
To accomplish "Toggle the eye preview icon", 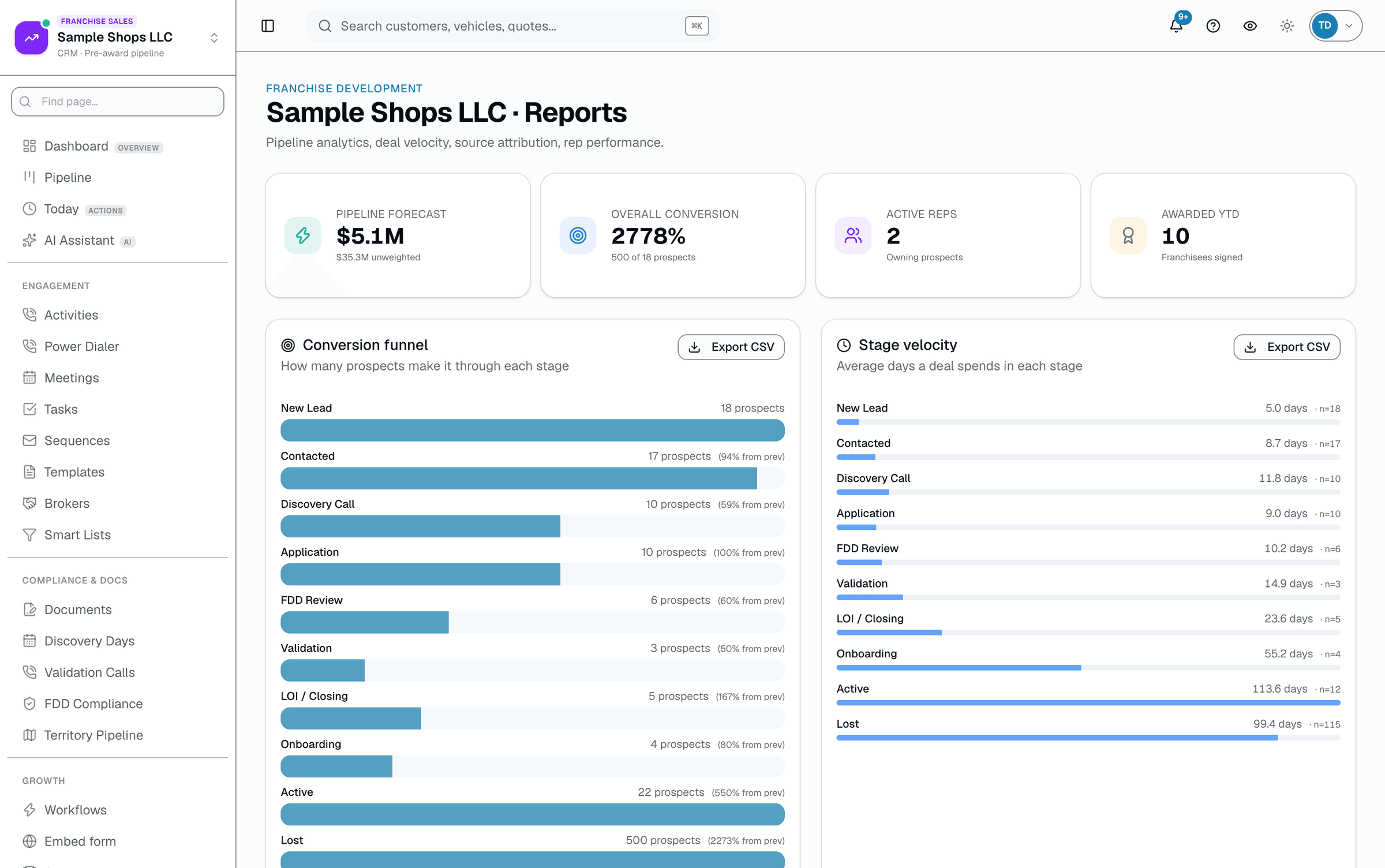I will tap(1250, 26).
